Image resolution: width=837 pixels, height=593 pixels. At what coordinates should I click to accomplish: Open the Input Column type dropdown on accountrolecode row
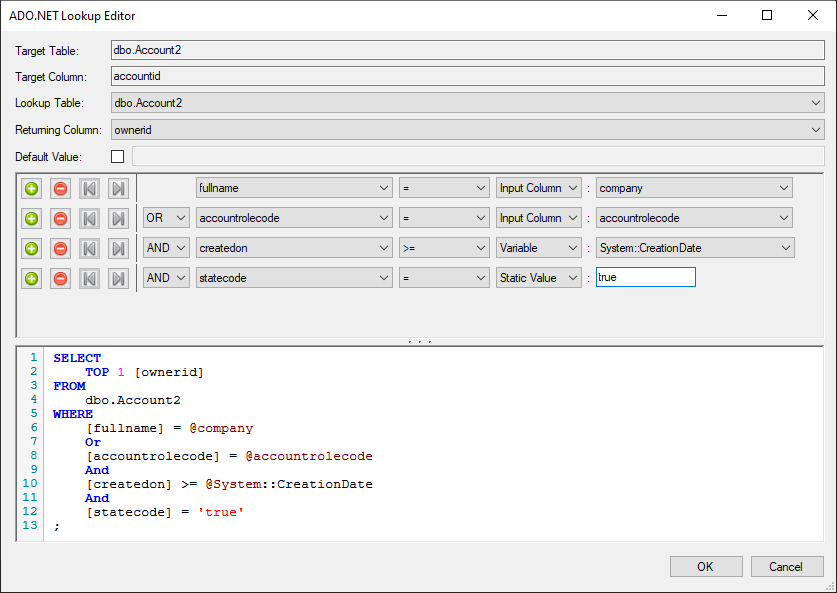point(539,218)
